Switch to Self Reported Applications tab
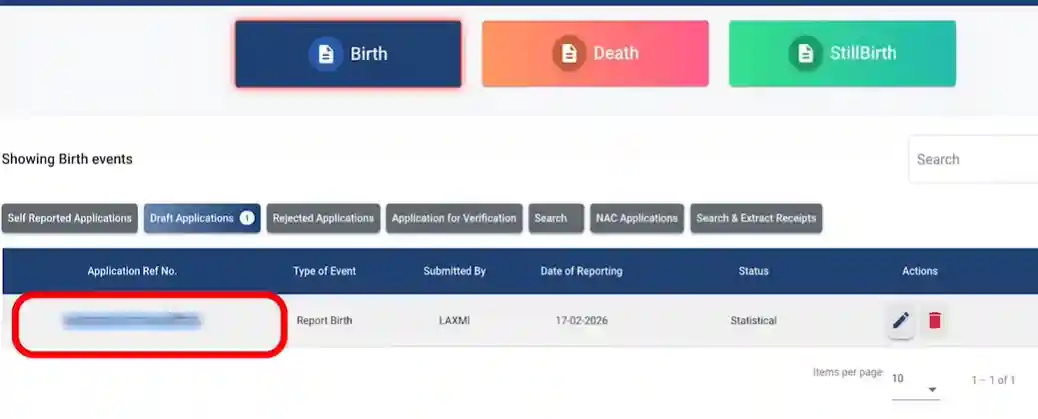The image size is (1038, 419). (70, 218)
